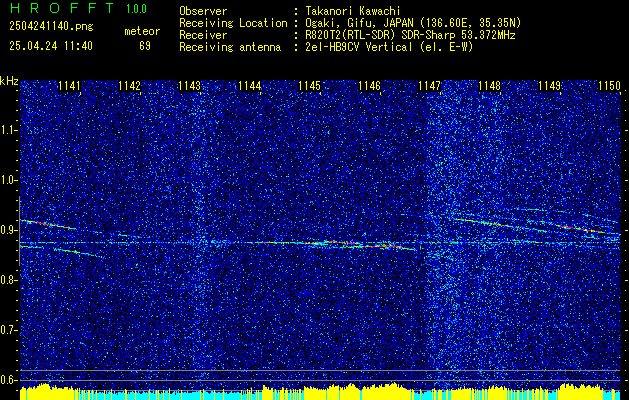
Task: Click the 1142 time marker
Action: click(x=130, y=85)
